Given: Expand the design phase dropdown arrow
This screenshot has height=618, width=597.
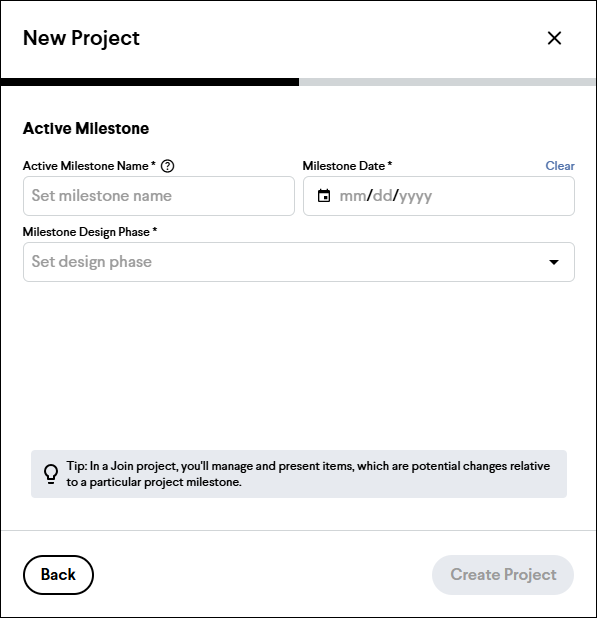Looking at the screenshot, I should pyautogui.click(x=554, y=262).
